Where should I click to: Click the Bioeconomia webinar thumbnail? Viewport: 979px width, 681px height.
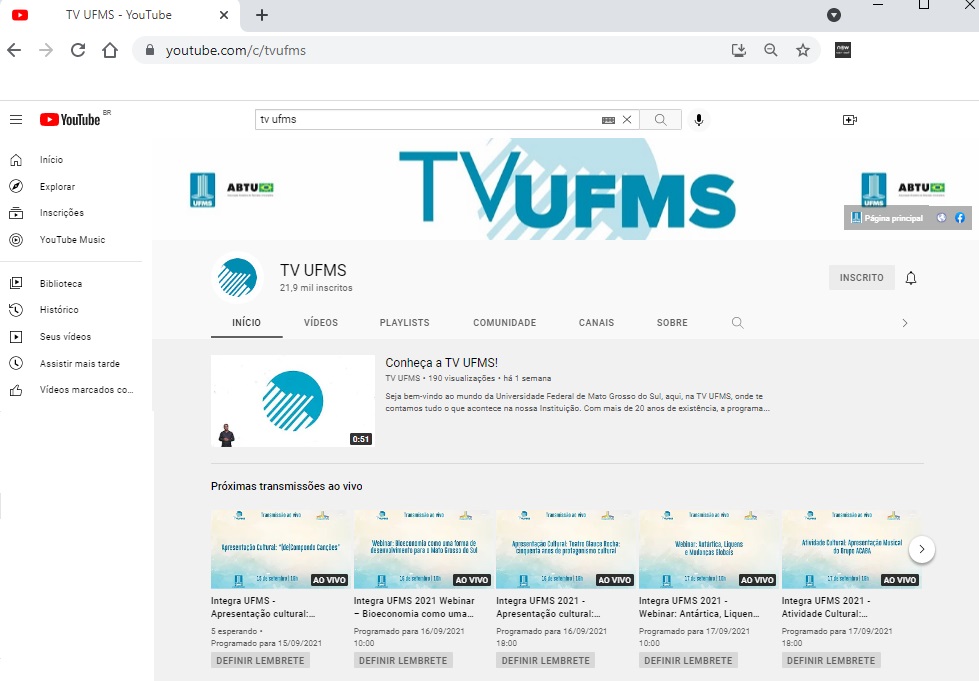coord(423,549)
